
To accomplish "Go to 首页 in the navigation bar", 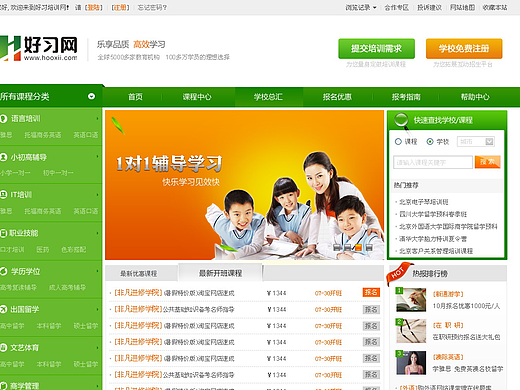I will (x=135, y=97).
